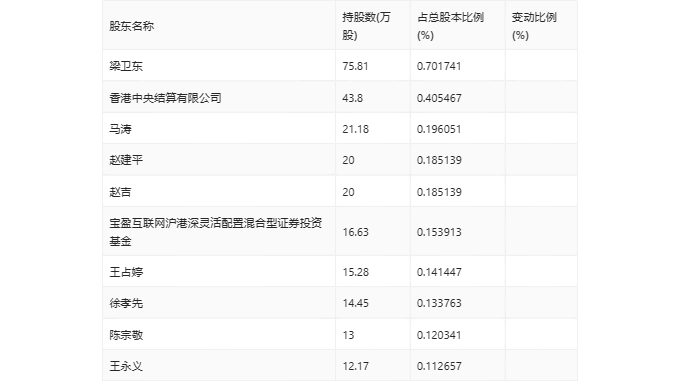Select shareholder name 陈宗敬

[x=126, y=335]
